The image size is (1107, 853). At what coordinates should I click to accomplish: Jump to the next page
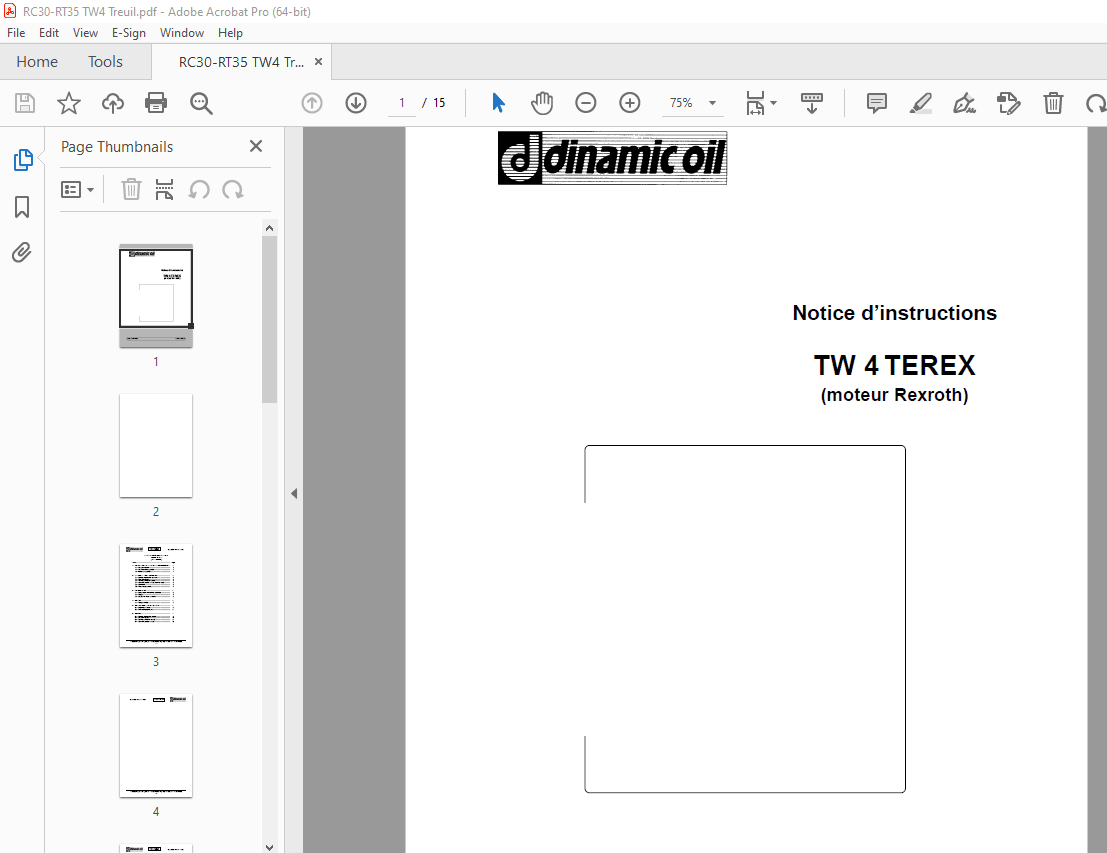[x=356, y=102]
